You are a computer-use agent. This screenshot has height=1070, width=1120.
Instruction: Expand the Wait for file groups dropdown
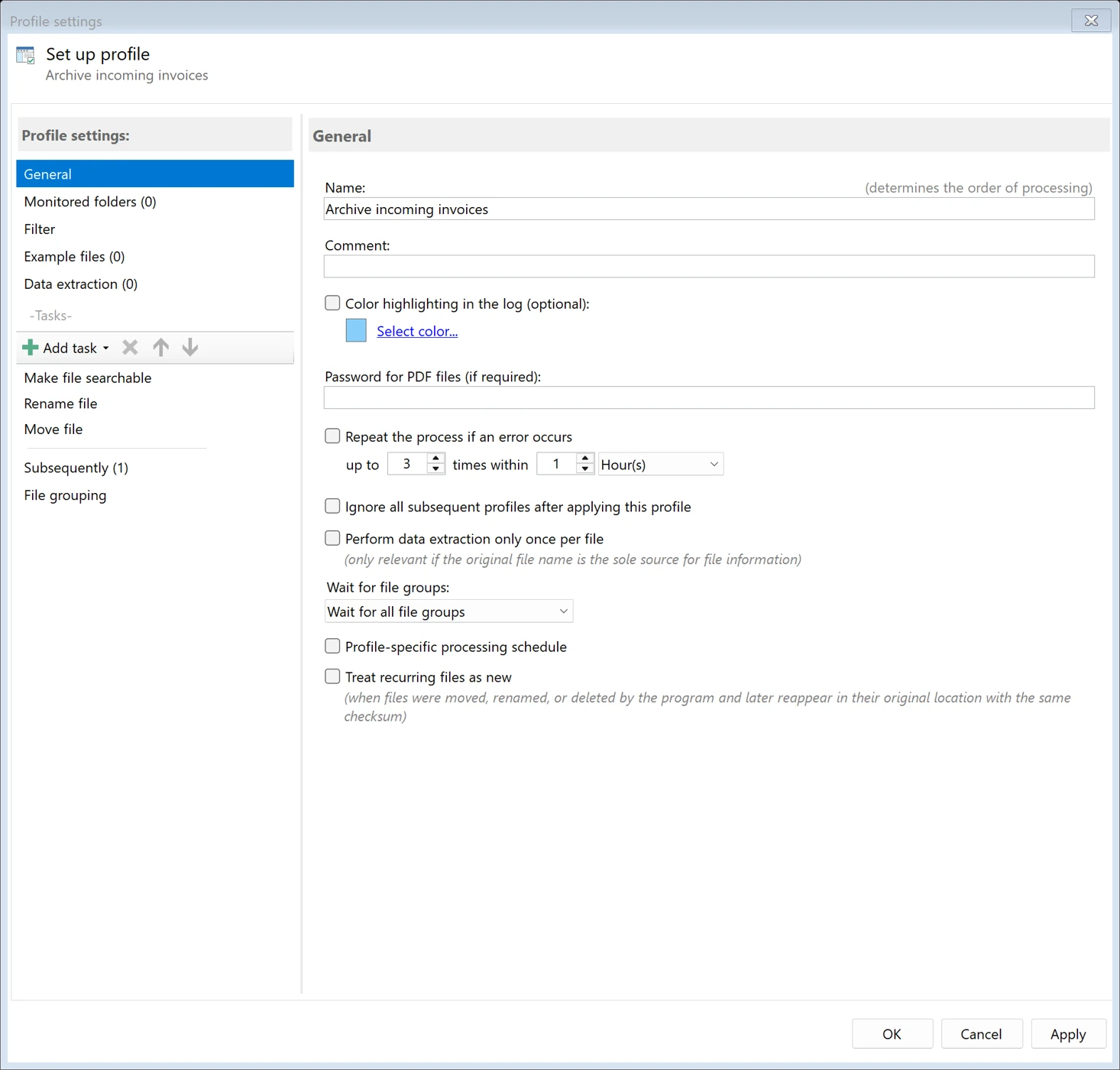click(448, 611)
